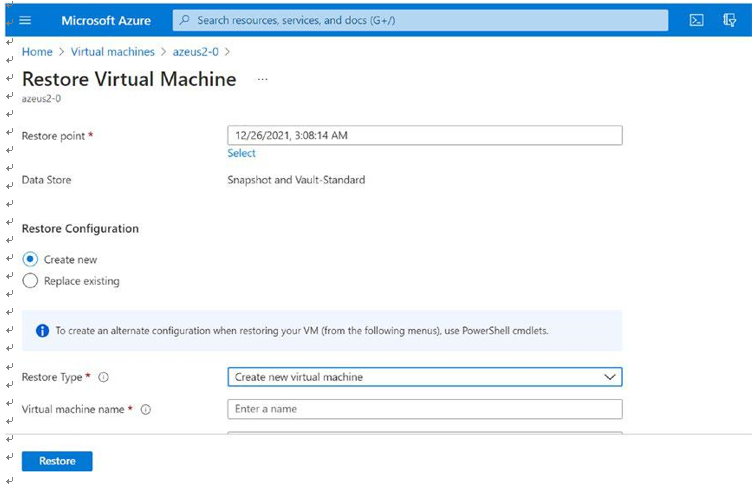Open the directories and subscriptions filter icon
The height and width of the screenshot is (490, 756).
click(729, 20)
